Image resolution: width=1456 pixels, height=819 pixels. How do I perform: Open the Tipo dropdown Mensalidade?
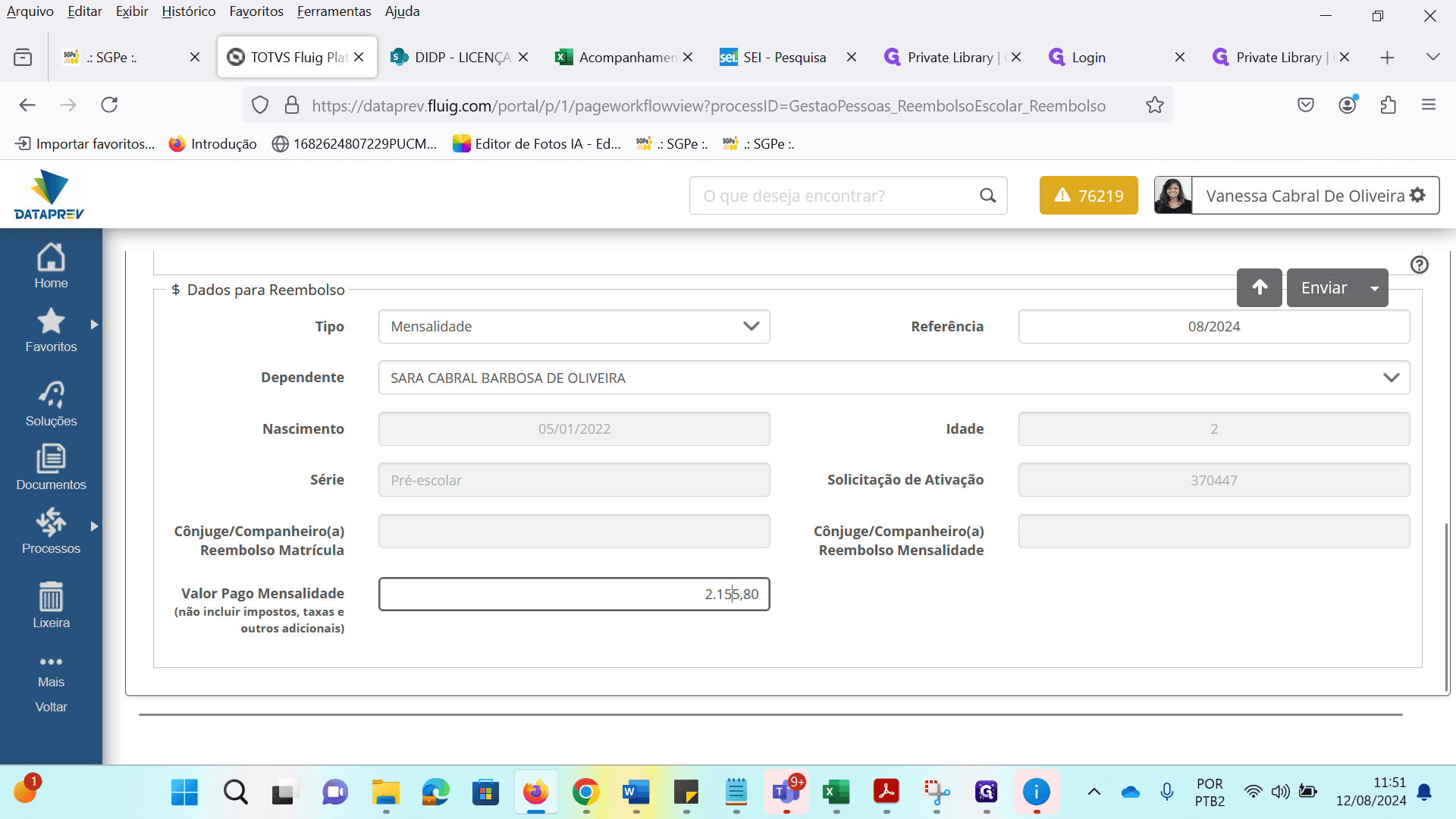point(574,326)
